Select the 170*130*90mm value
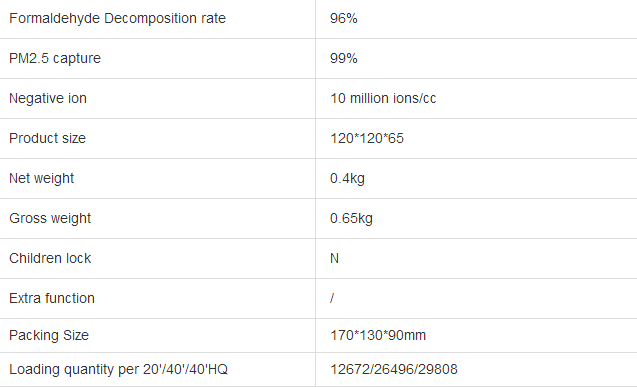 [x=378, y=335]
